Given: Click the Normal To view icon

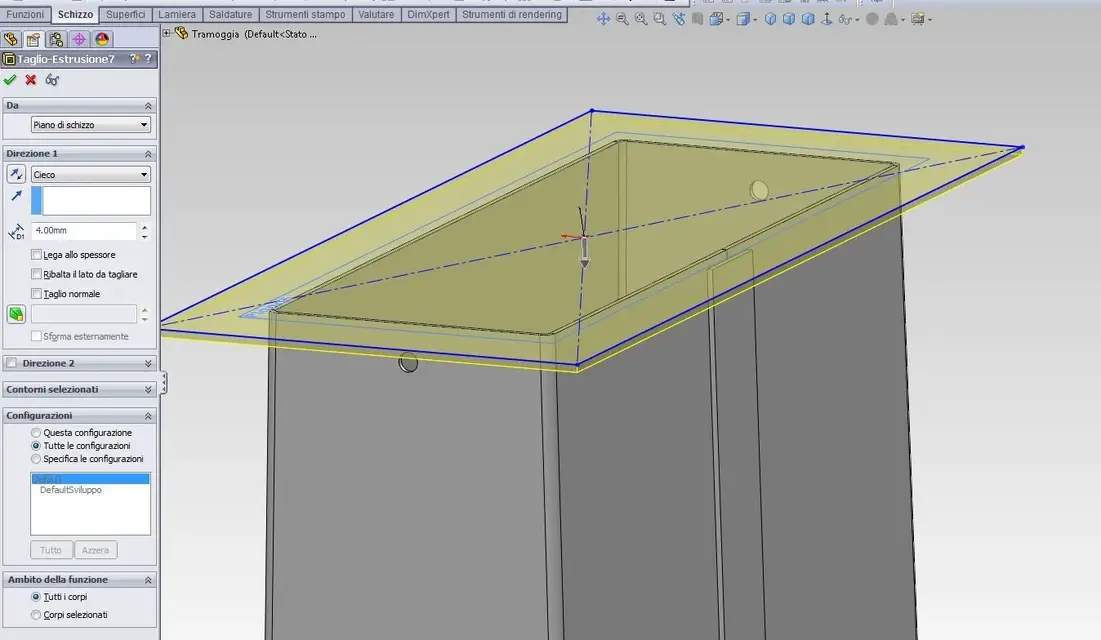Looking at the screenshot, I should click(827, 19).
